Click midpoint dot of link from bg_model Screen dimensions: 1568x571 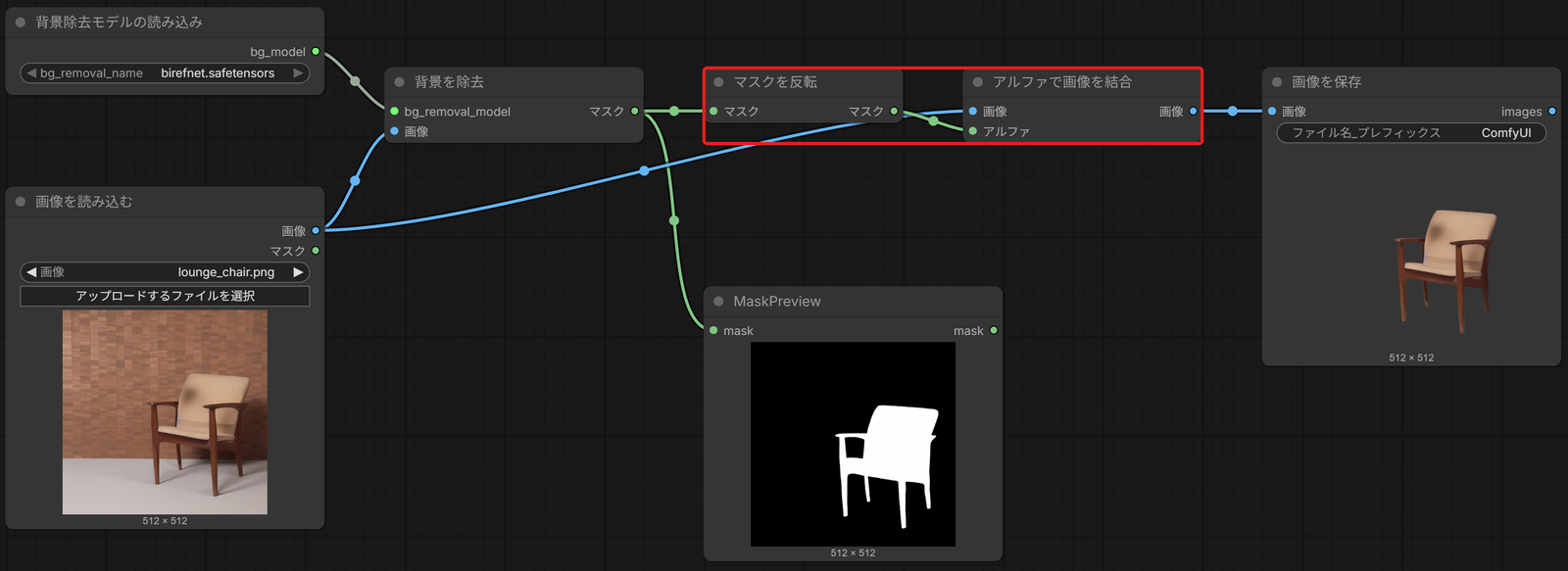(x=355, y=81)
